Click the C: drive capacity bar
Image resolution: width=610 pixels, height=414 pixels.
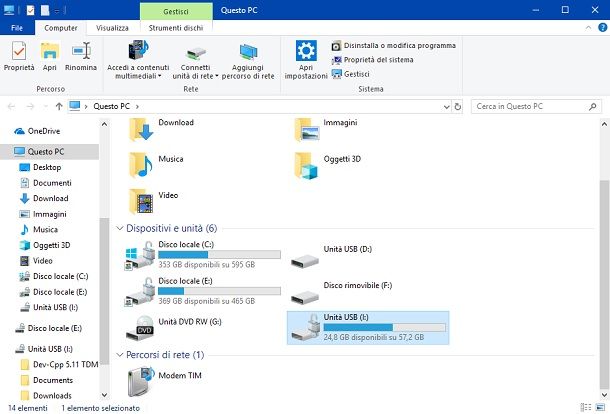pyautogui.click(x=219, y=255)
